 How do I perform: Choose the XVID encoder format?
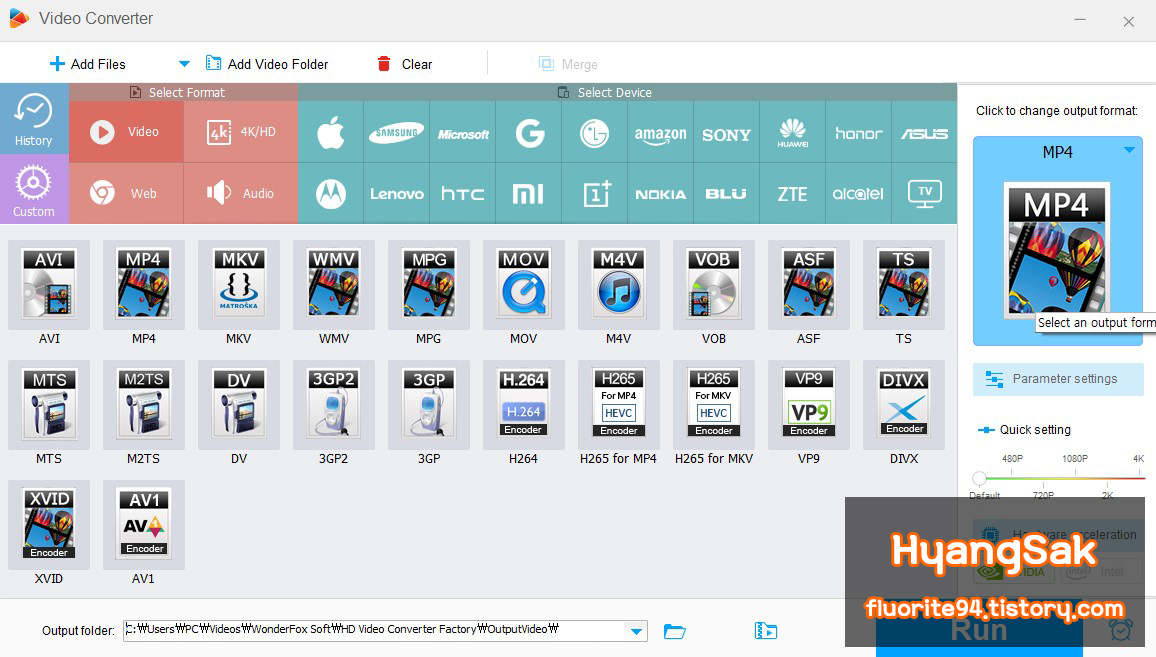49,525
